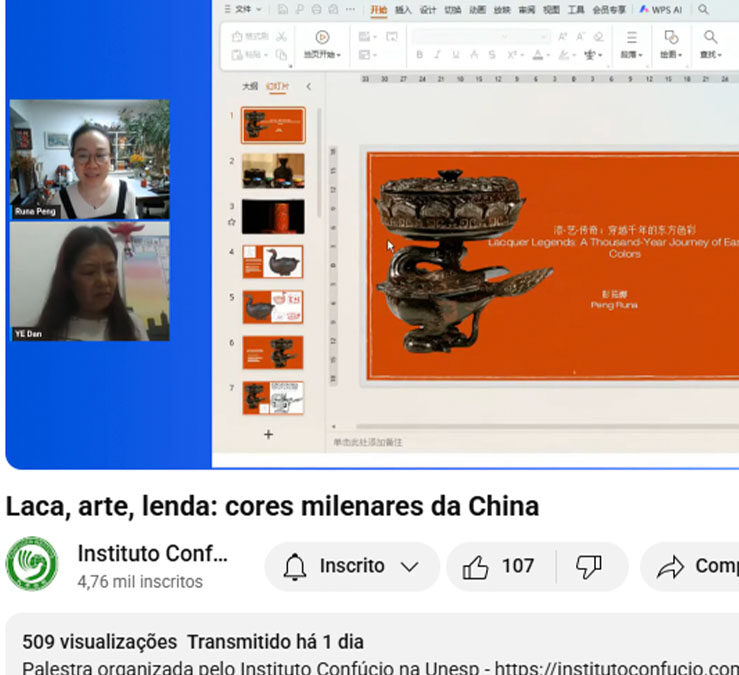Toggle underline text formatting
The height and width of the screenshot is (675, 739).
click(456, 55)
